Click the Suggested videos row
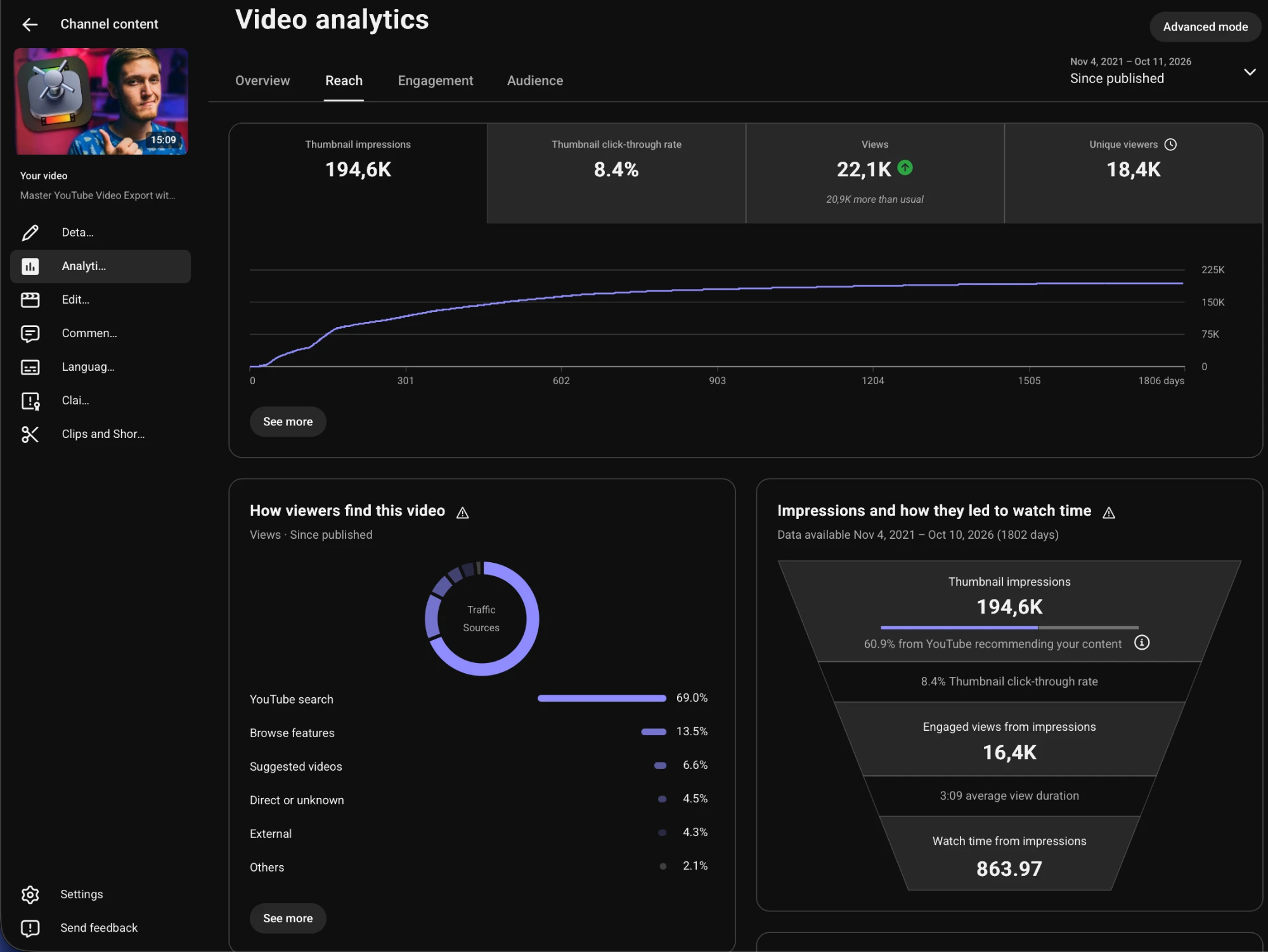Viewport: 1268px width, 952px height. [x=479, y=766]
